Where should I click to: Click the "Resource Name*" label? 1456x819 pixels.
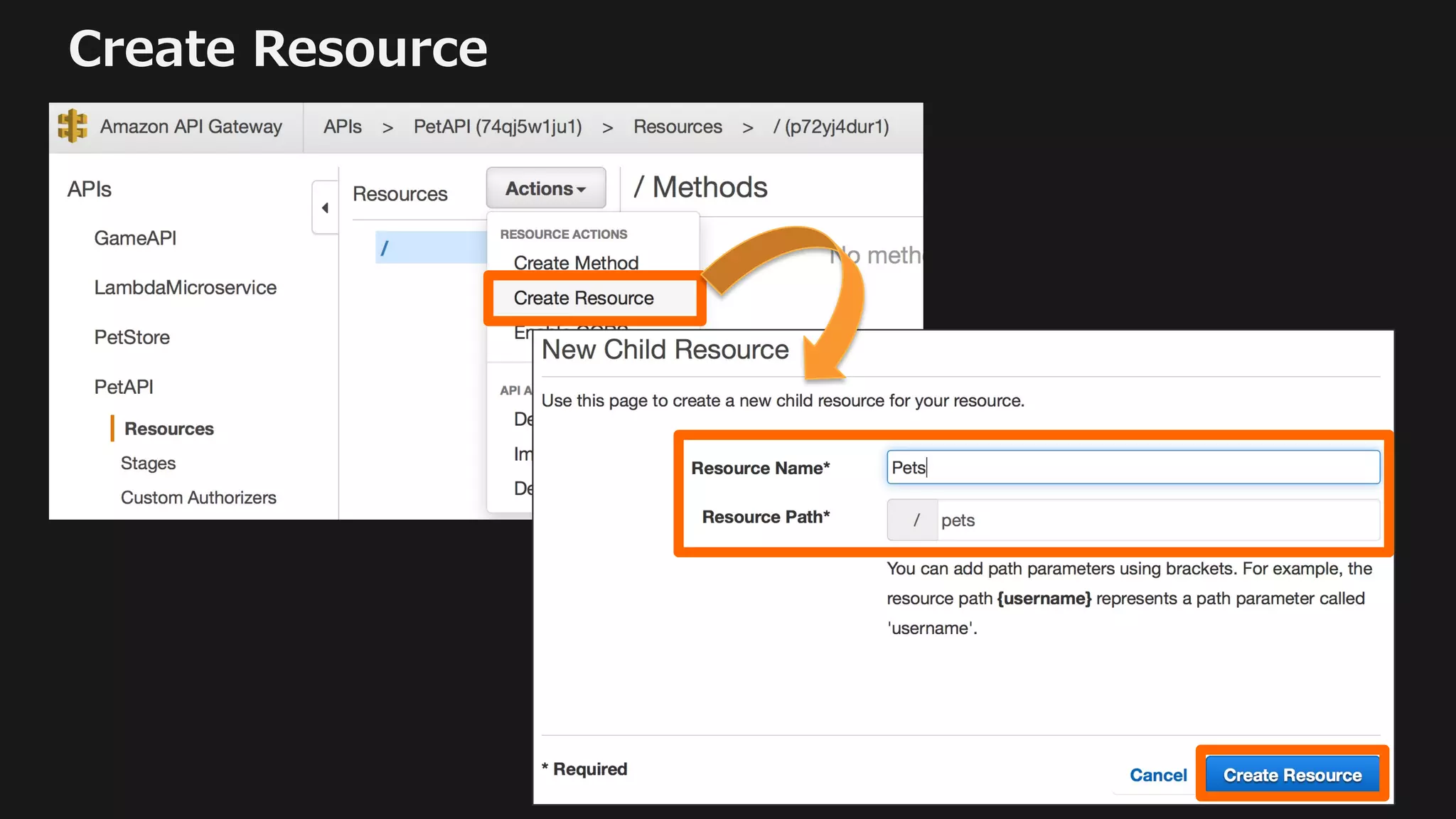click(x=761, y=468)
